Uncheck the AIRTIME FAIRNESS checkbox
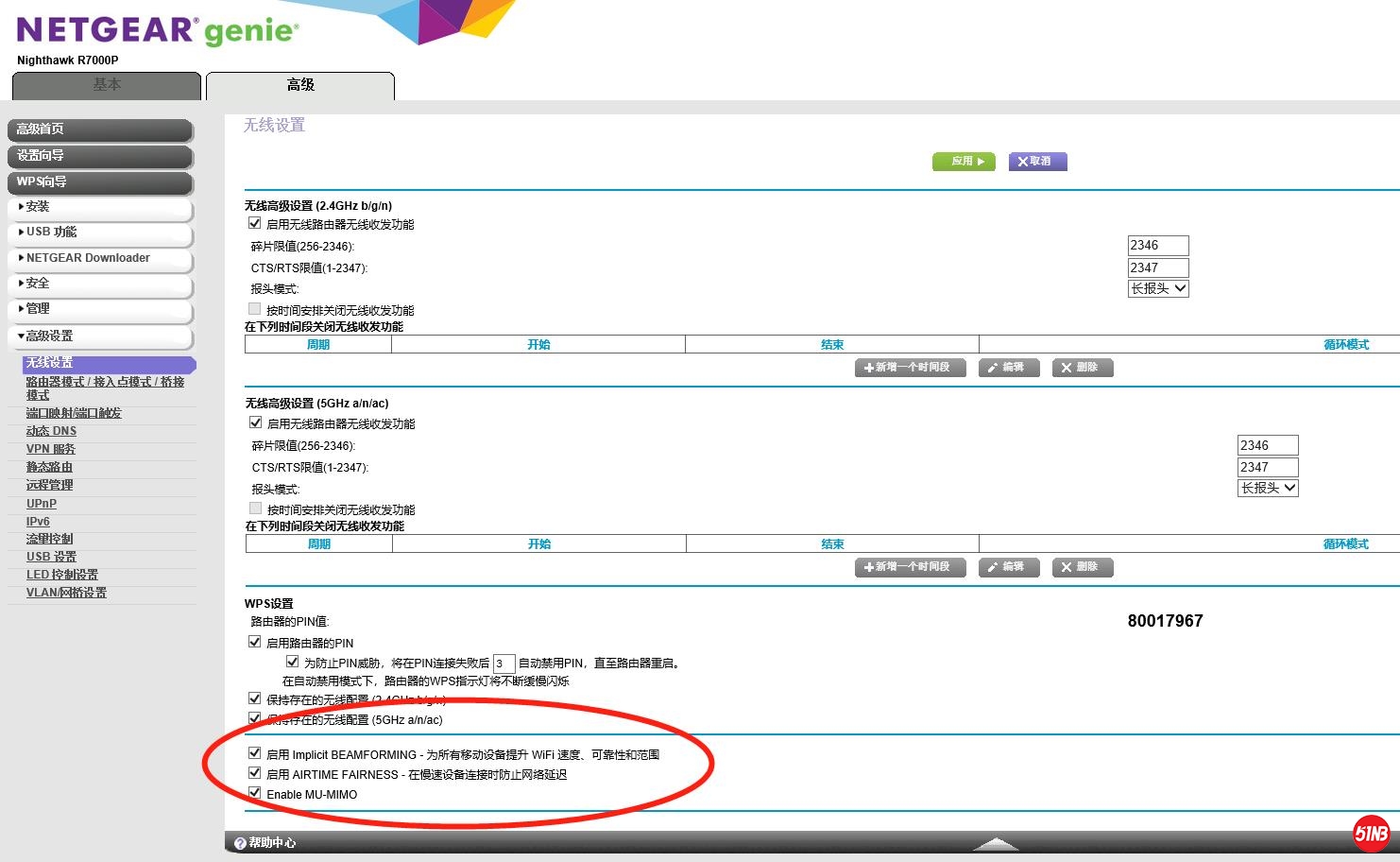 click(x=255, y=773)
